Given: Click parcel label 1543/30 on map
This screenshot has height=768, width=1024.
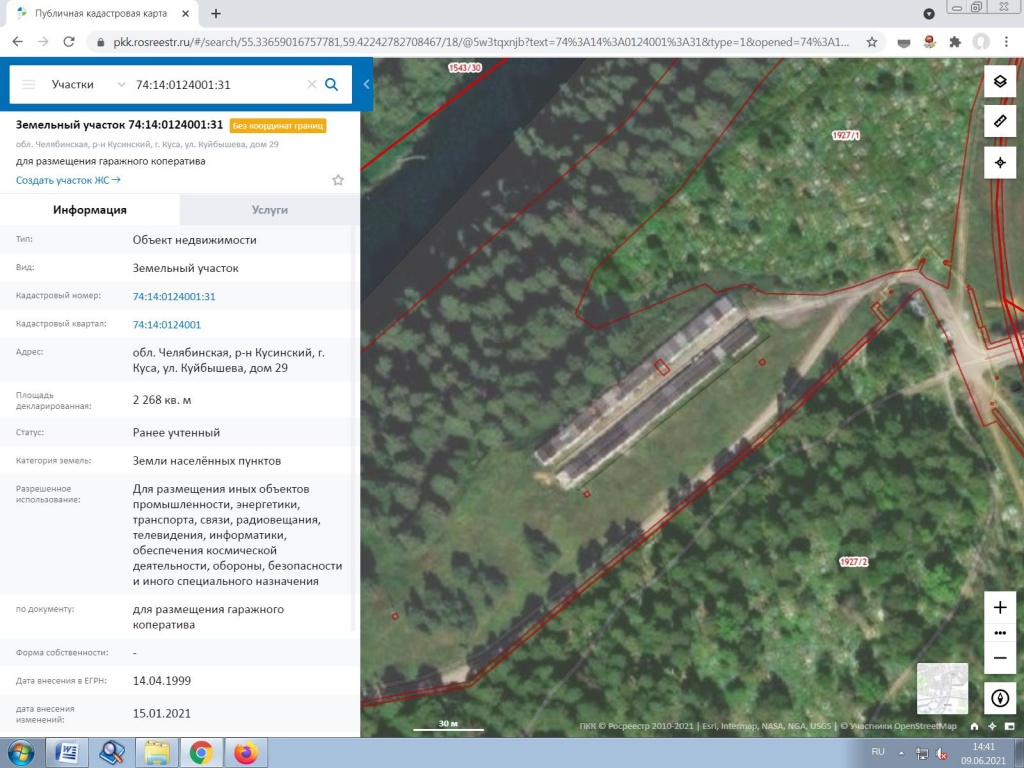Looking at the screenshot, I should (x=465, y=67).
